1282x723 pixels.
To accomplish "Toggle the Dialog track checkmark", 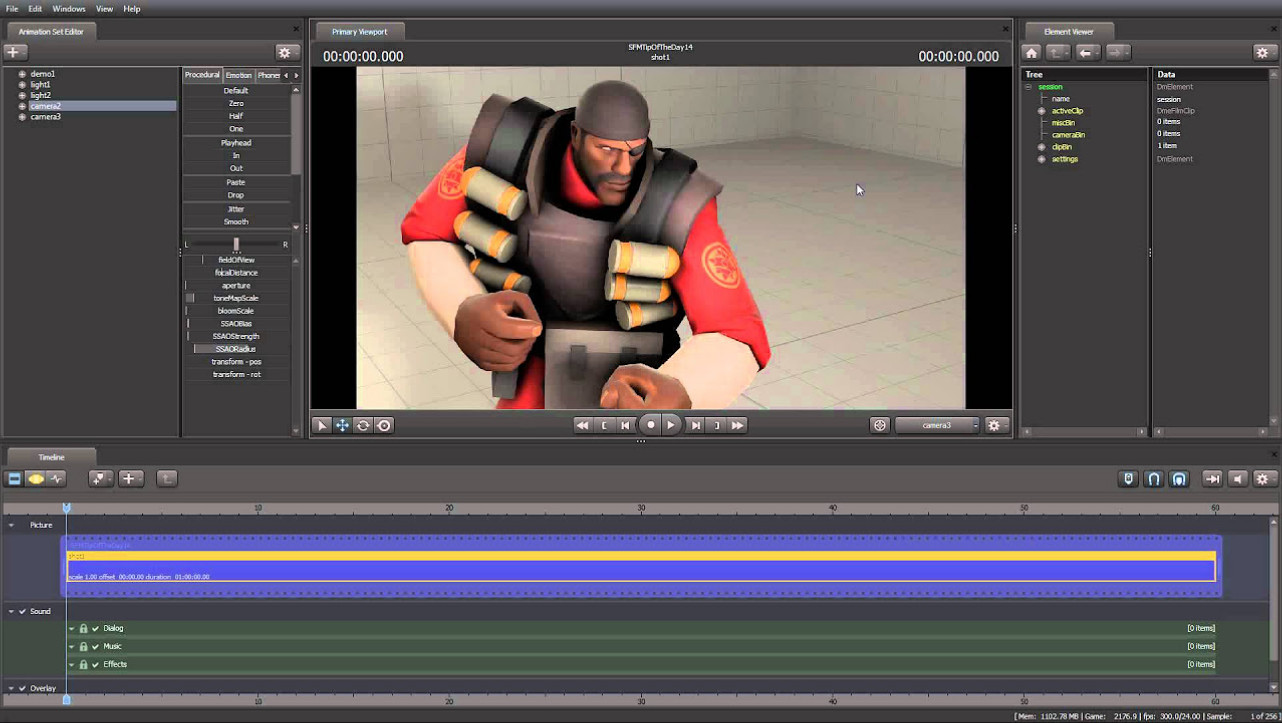I will [x=96, y=629].
